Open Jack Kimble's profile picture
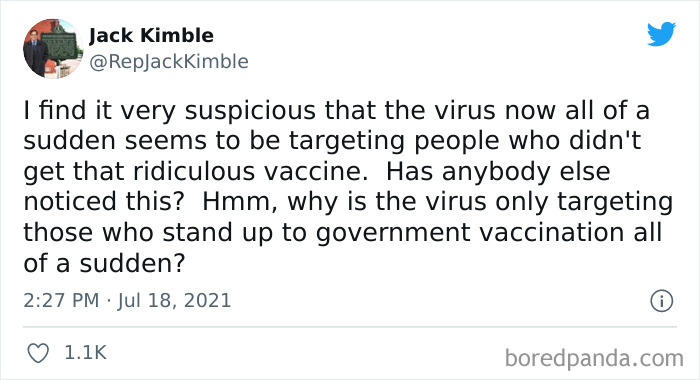Viewport: 700px width, 380px height. tap(53, 49)
